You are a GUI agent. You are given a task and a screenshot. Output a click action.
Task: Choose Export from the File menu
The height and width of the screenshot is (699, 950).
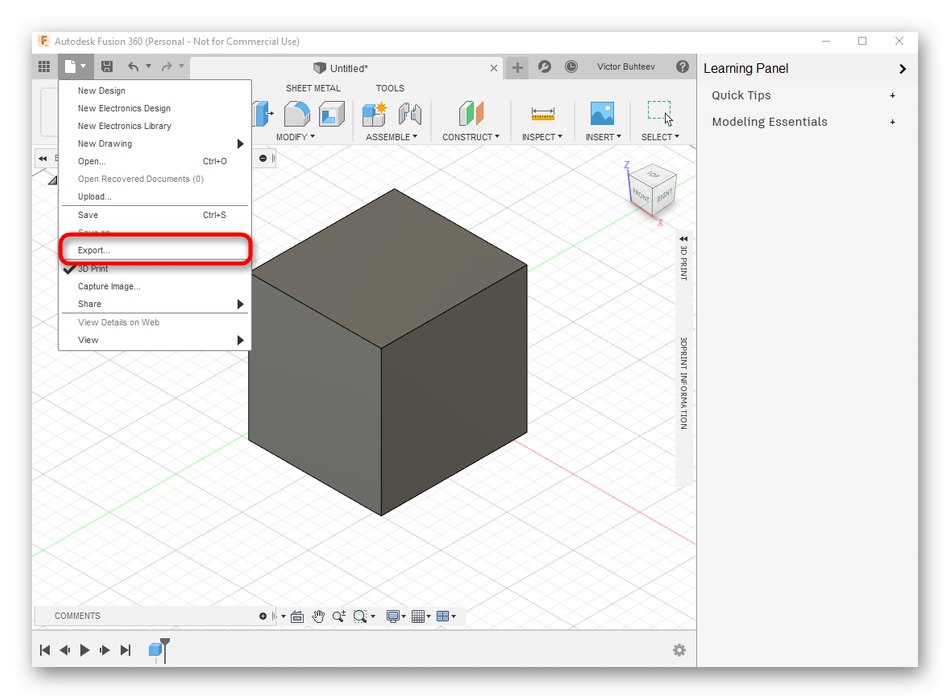[94, 250]
